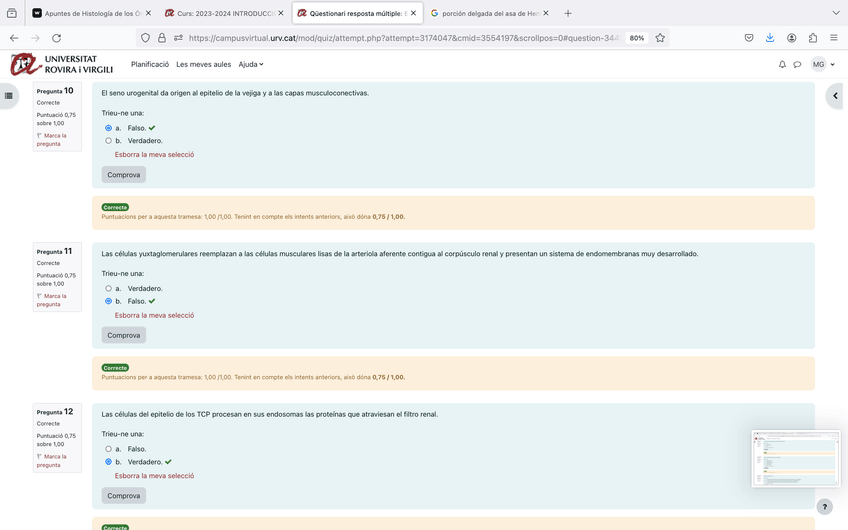This screenshot has width=848, height=530.
Task: Open the quiz navigation drawer icon
Action: click(9, 96)
